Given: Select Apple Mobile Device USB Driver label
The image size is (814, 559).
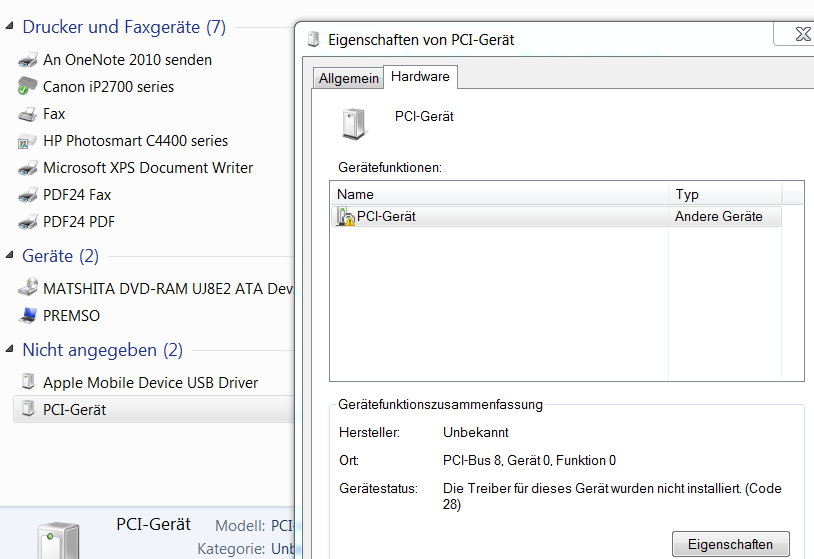Looking at the screenshot, I should [151, 383].
